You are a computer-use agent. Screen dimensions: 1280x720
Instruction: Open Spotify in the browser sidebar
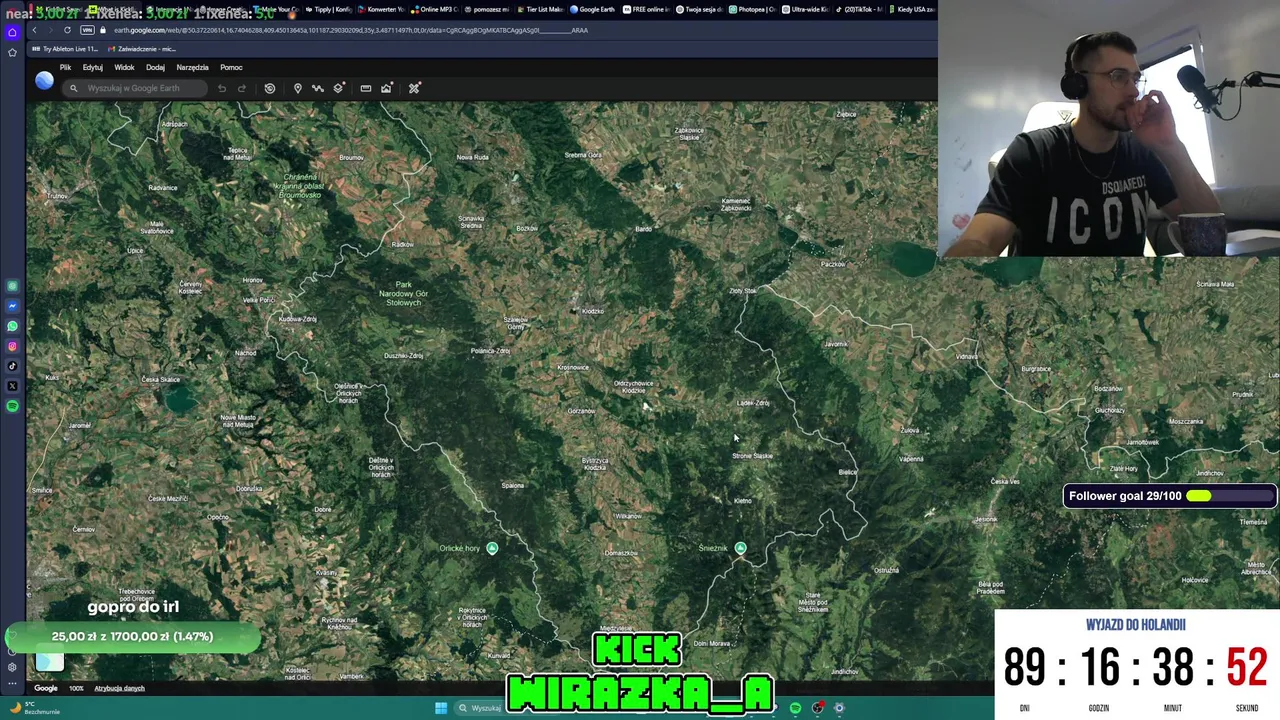[12, 406]
